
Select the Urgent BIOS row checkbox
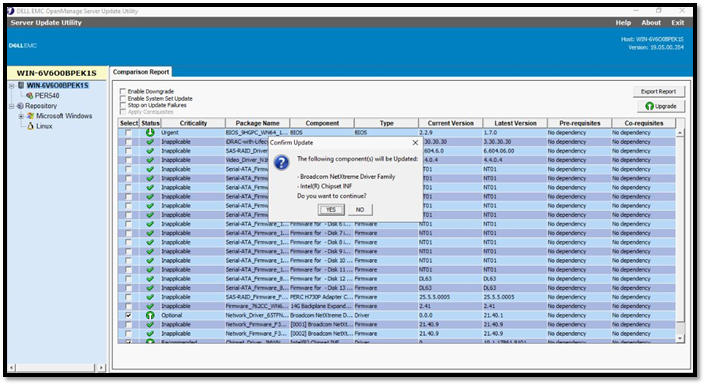[x=129, y=132]
